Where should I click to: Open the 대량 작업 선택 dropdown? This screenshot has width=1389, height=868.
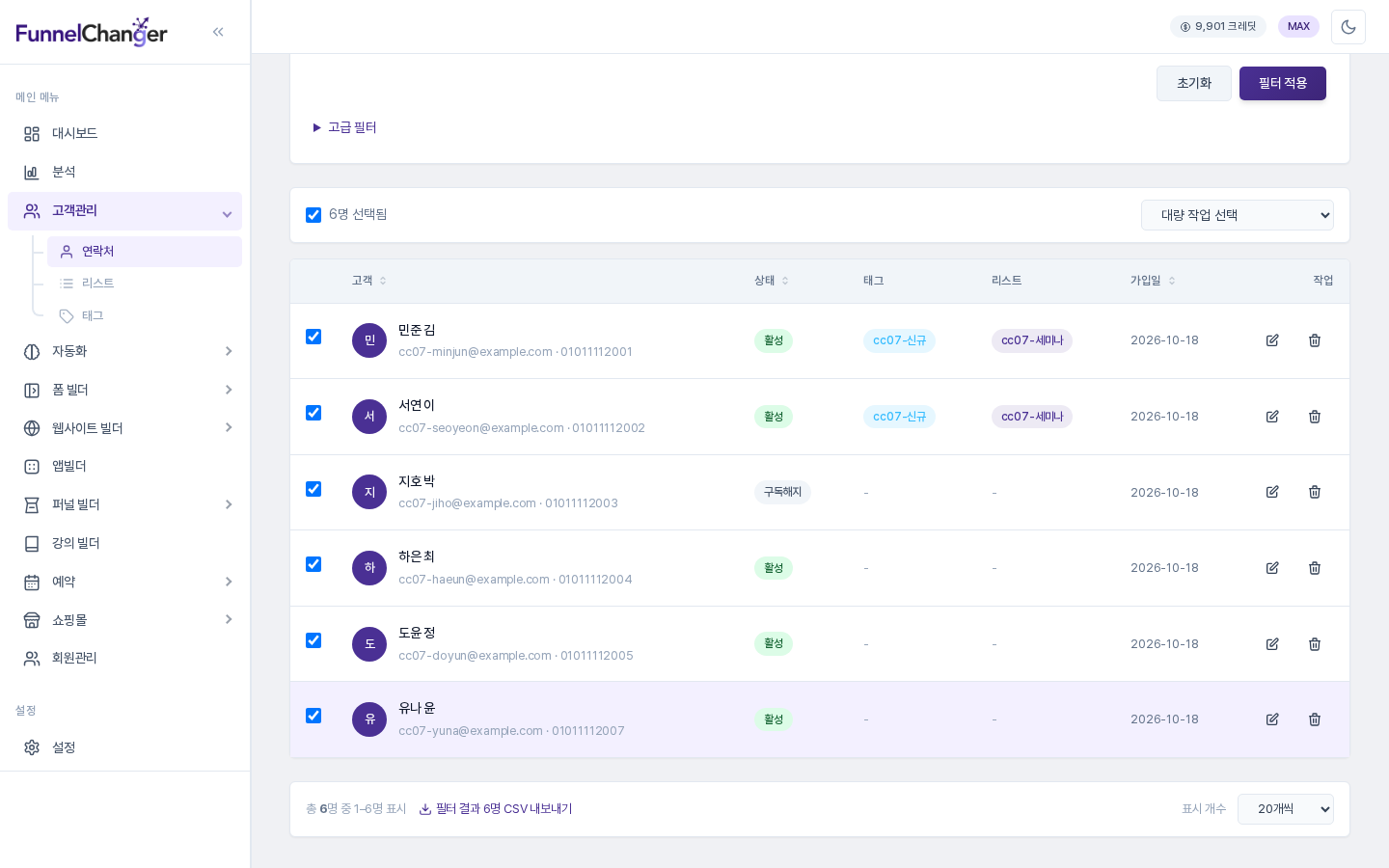pos(1238,215)
